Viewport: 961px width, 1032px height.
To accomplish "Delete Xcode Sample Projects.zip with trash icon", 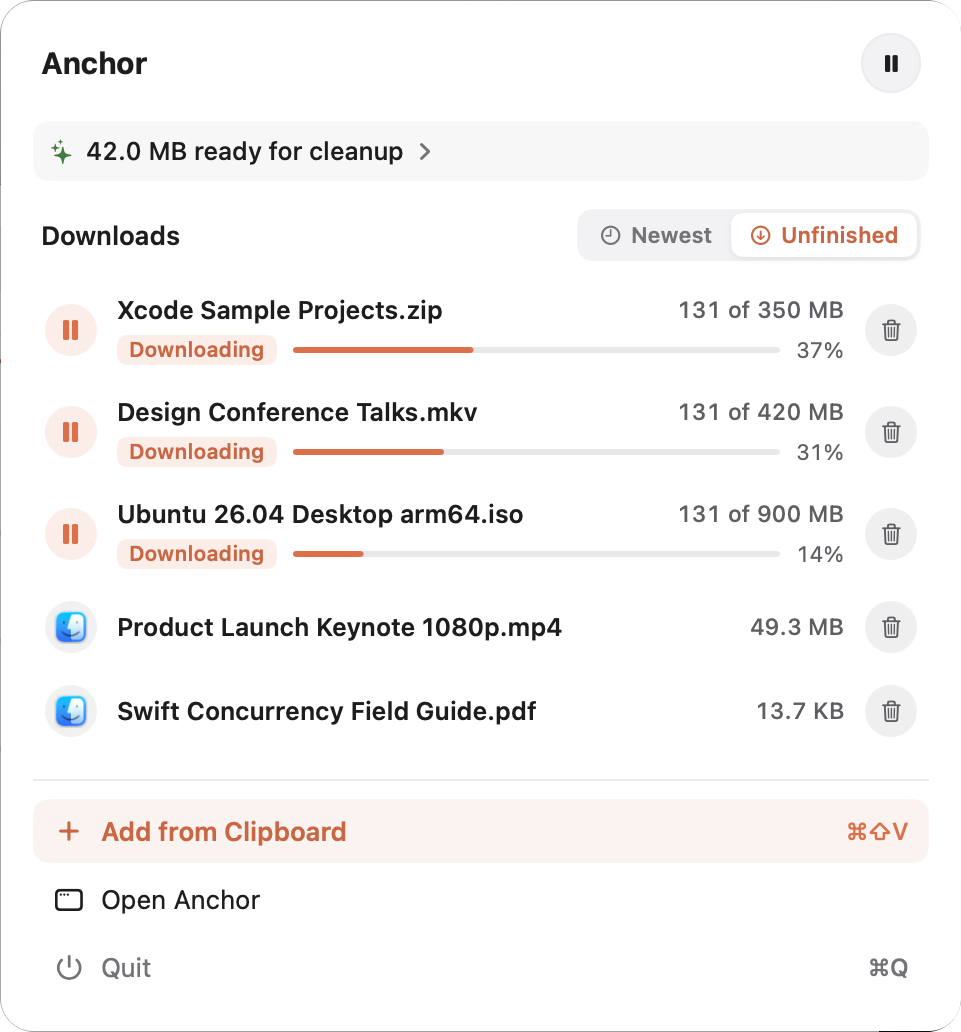I will 891,330.
